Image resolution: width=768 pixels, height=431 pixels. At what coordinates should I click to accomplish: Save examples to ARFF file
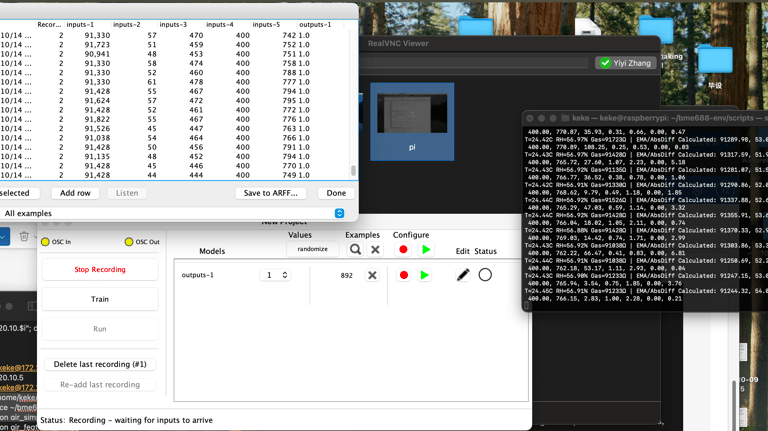point(270,193)
